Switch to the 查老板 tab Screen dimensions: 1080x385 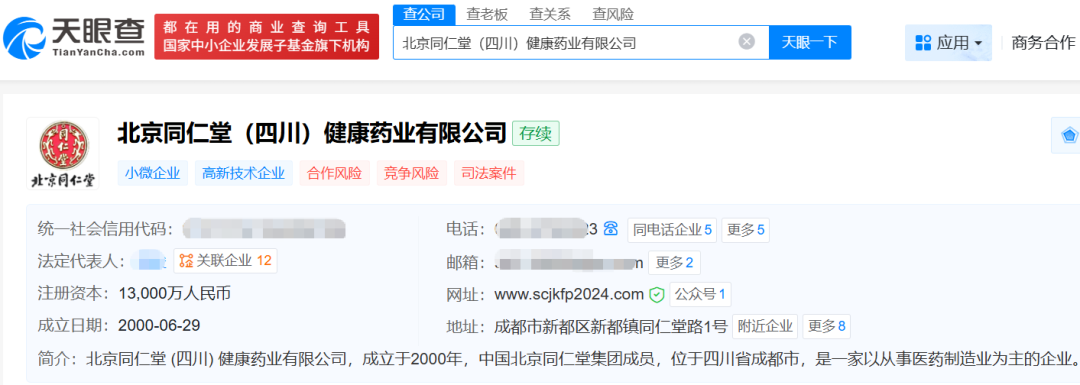coord(487,14)
